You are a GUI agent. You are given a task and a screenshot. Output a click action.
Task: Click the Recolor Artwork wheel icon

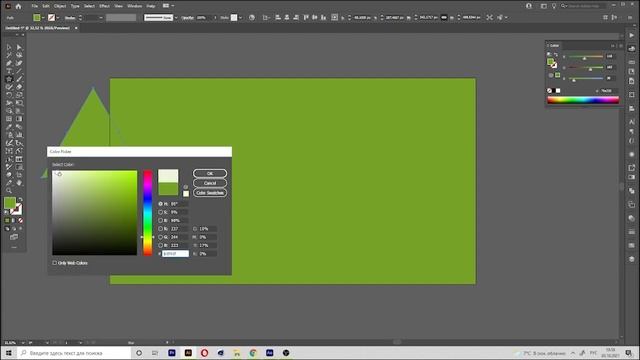click(252, 18)
